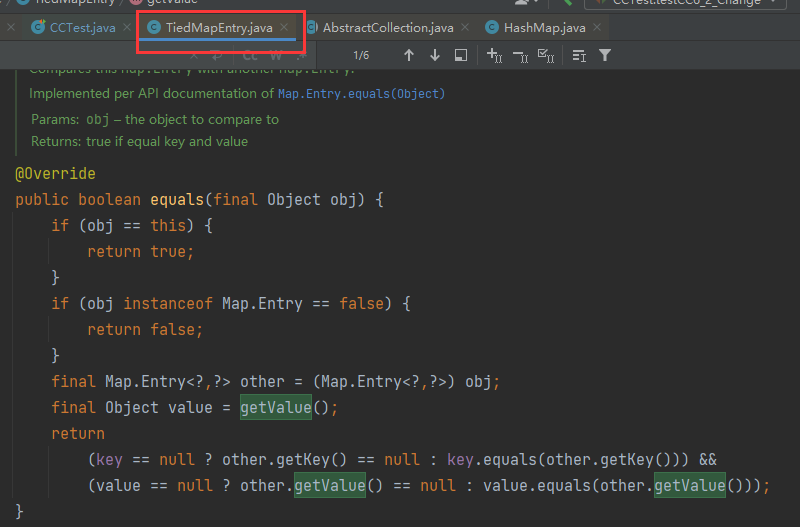Toggle Match Case (Cc) search option
This screenshot has height=527, width=800.
pos(250,56)
